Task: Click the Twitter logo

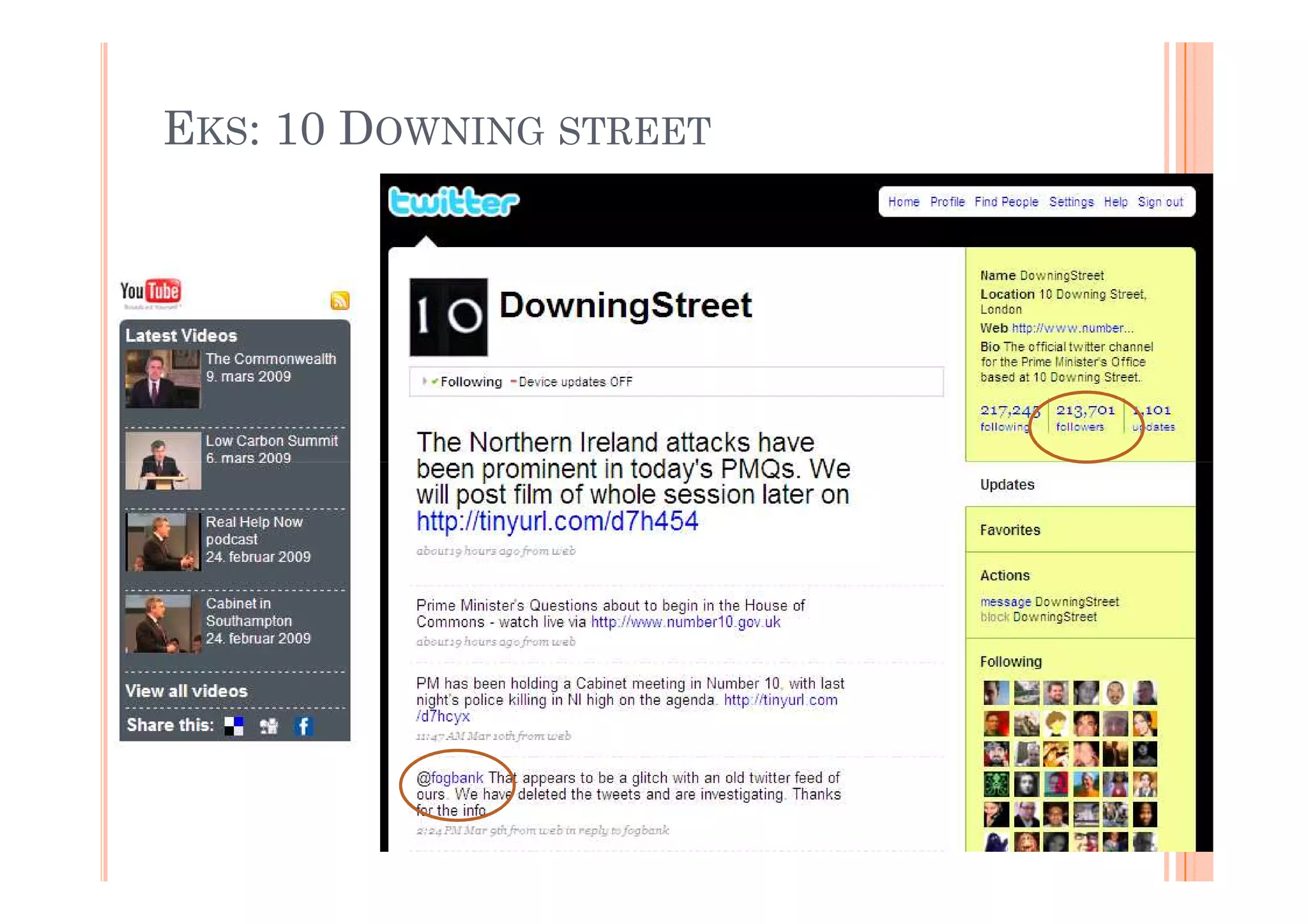Action: (453, 202)
